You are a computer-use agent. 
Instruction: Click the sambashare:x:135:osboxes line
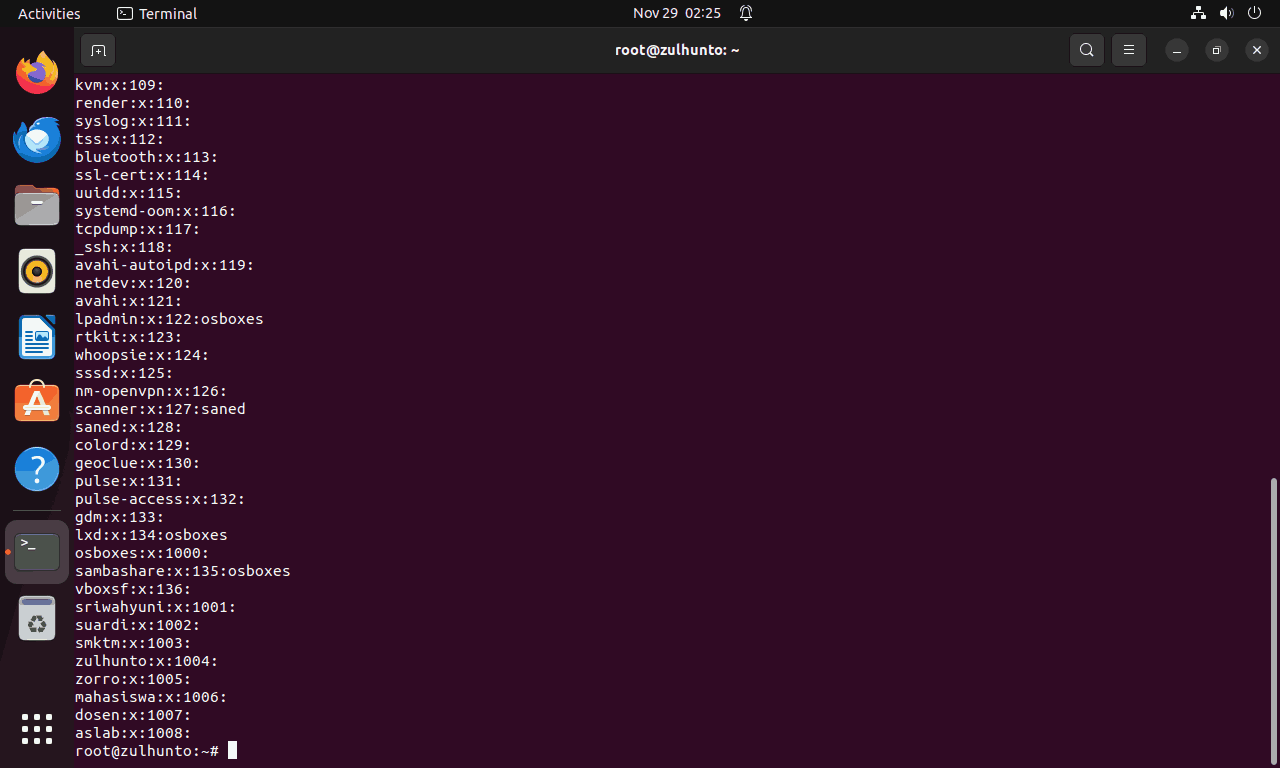(x=182, y=571)
